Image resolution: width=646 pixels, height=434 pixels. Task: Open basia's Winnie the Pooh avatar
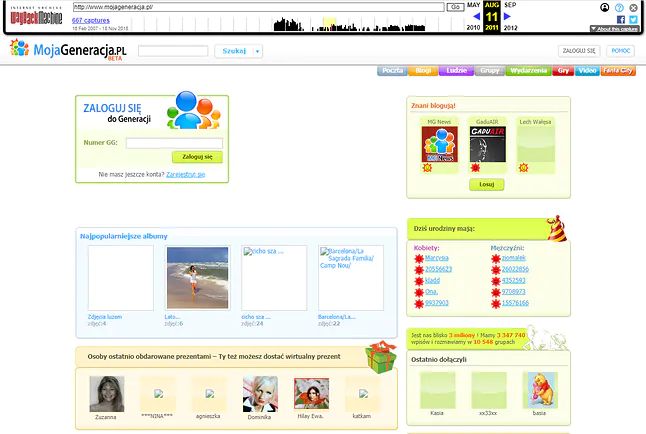click(x=540, y=390)
